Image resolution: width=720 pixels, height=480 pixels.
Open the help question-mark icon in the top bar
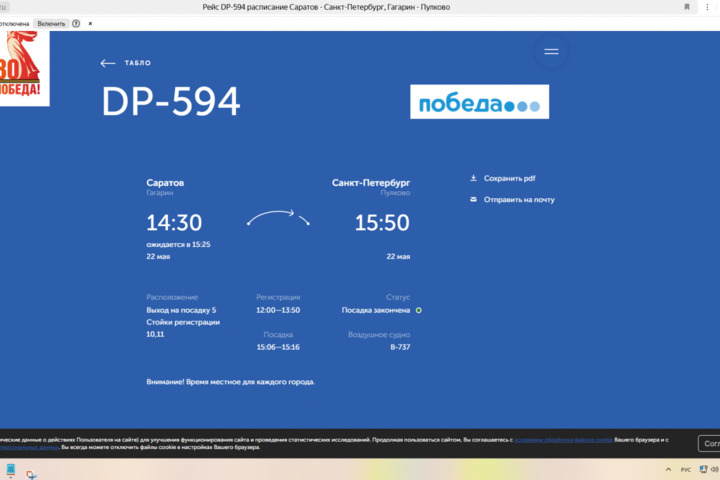tap(76, 23)
